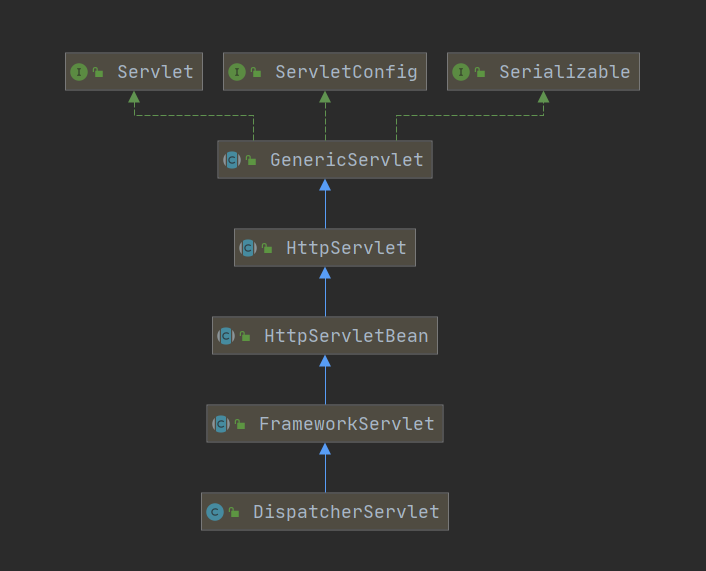Click the public lock icon on Servlet

click(98, 72)
